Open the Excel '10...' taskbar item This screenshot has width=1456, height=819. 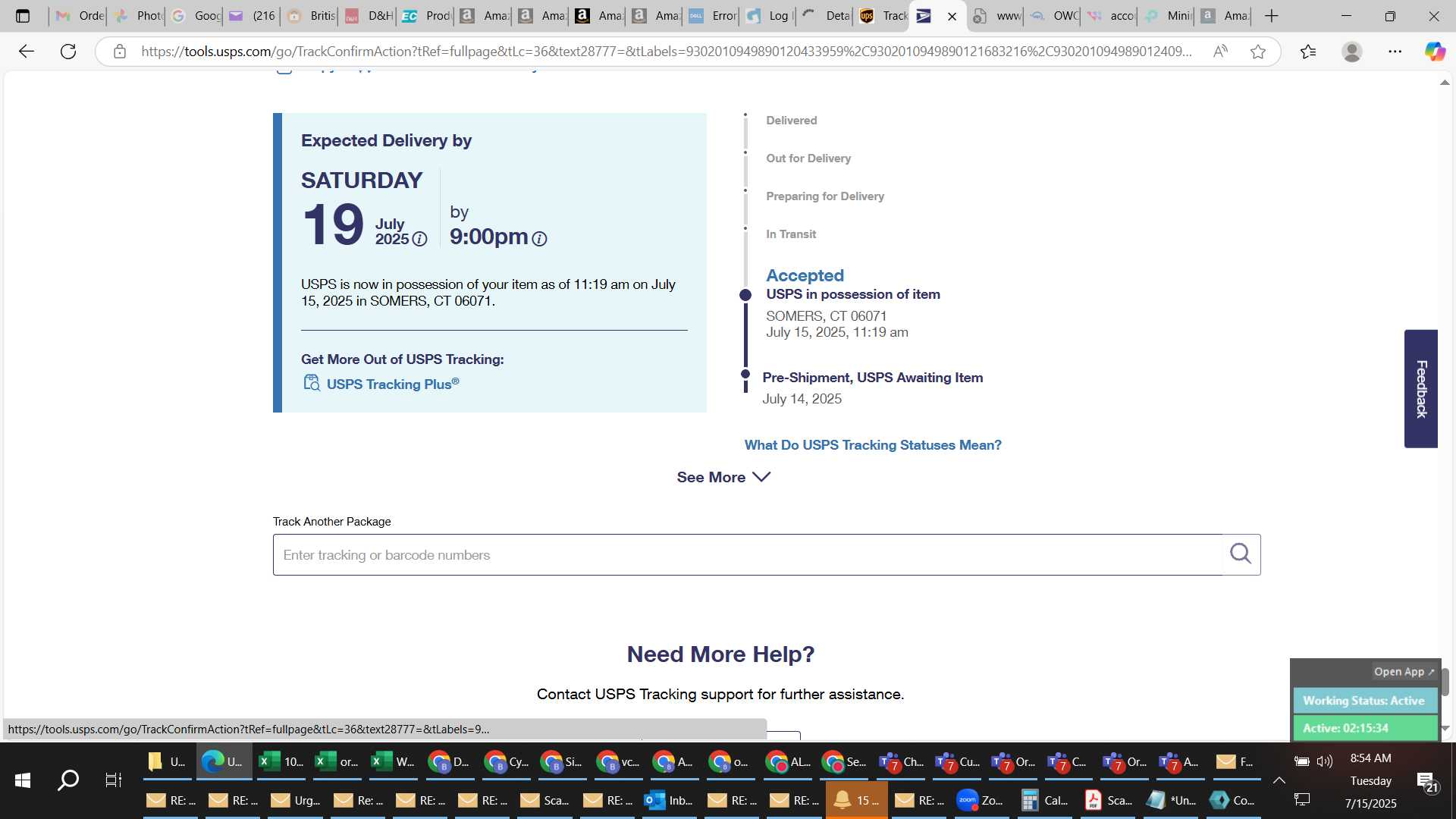281,761
